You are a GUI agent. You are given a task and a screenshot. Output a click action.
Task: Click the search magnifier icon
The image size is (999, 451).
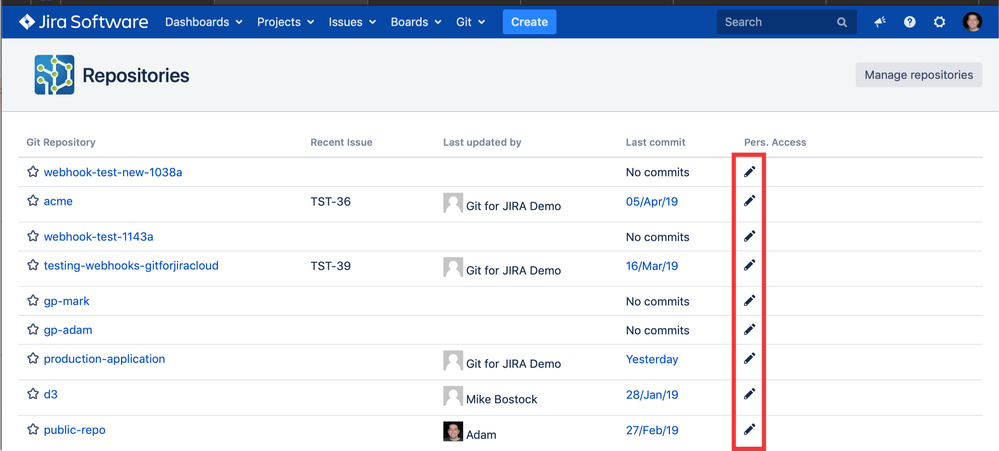coord(842,22)
